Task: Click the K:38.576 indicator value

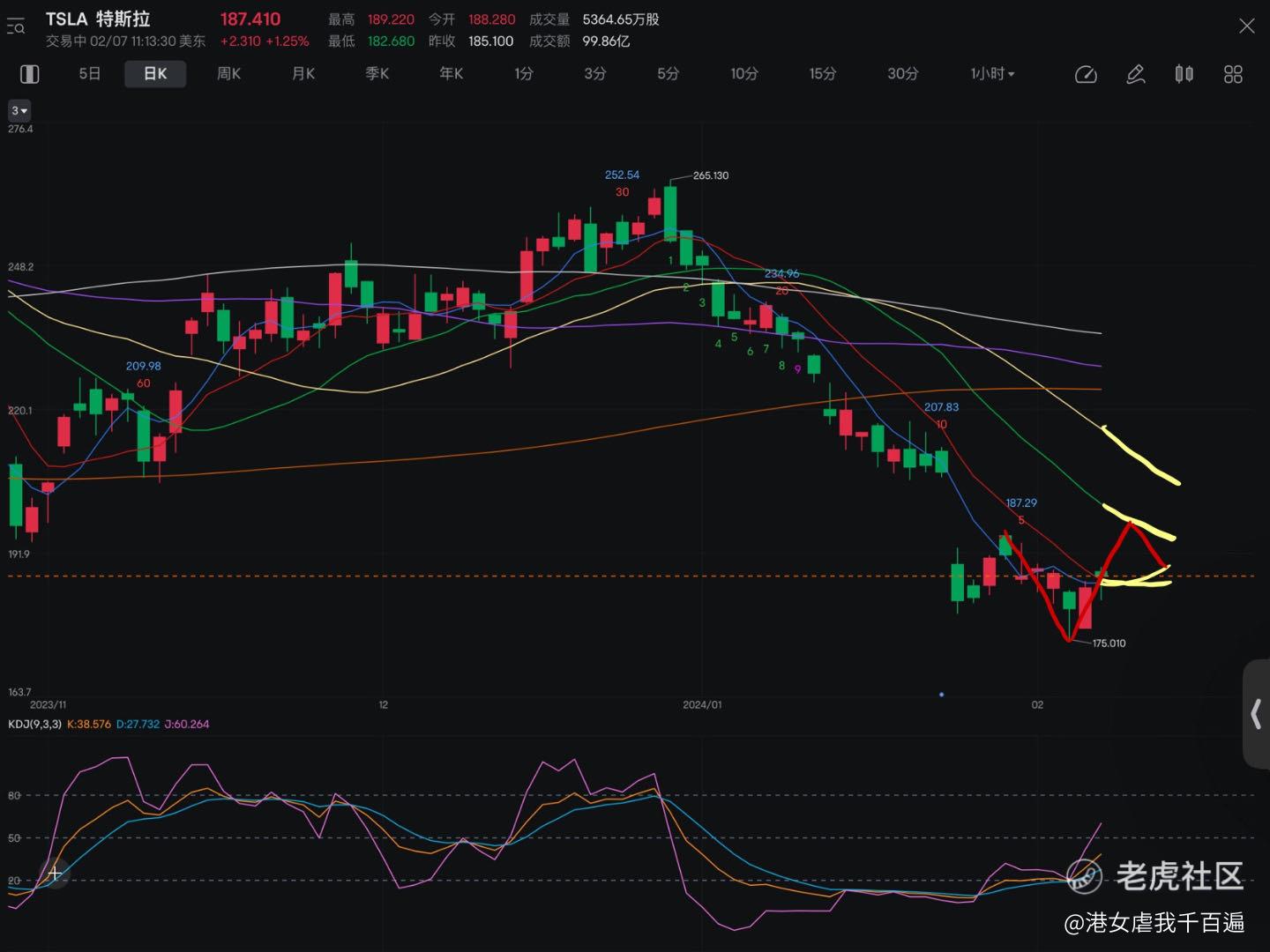Action: click(x=89, y=725)
